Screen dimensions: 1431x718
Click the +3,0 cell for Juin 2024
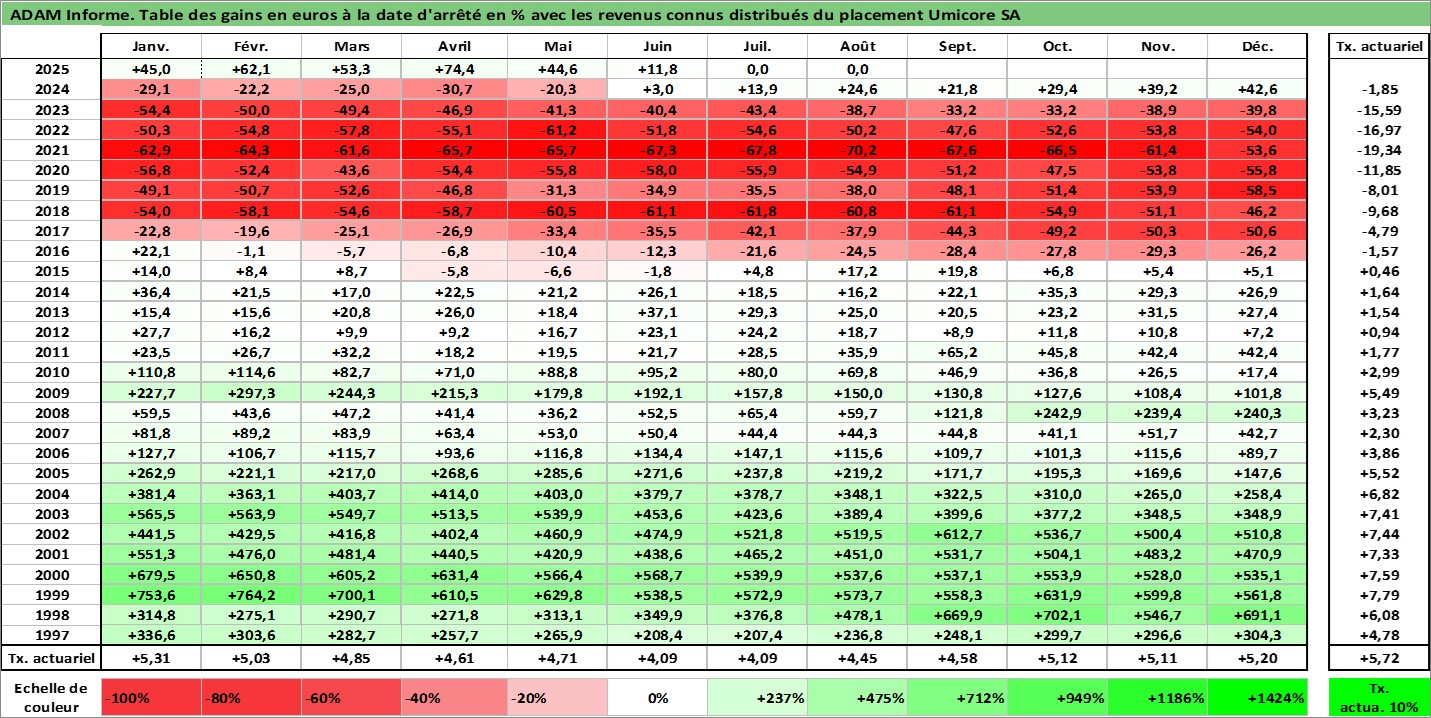[657, 89]
